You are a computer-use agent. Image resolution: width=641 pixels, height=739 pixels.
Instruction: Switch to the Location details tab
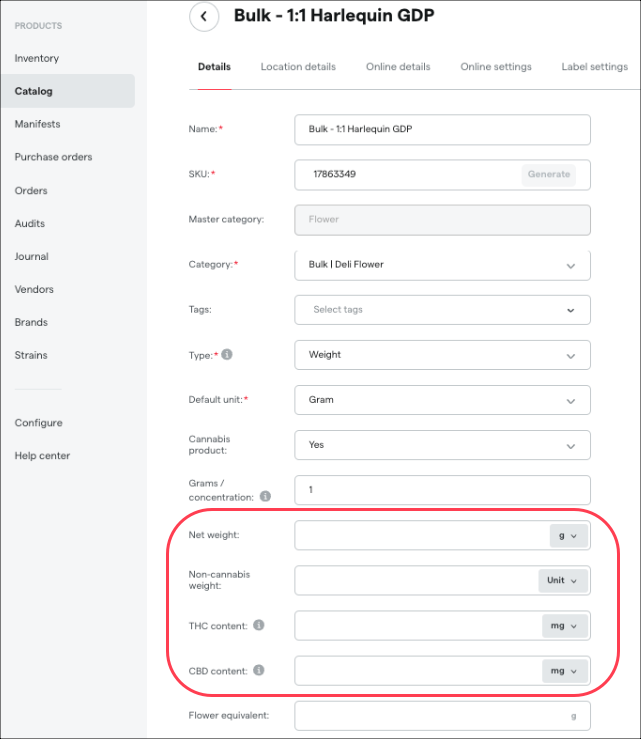(x=298, y=67)
